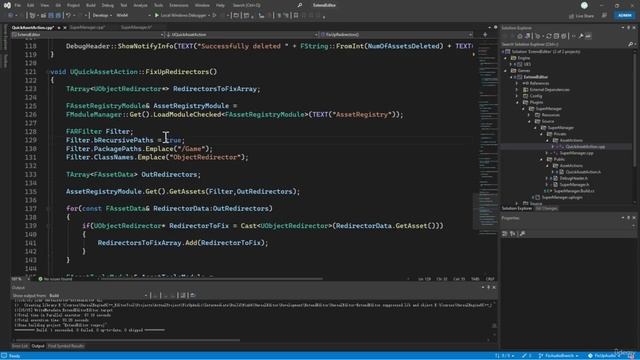The height and width of the screenshot is (360, 640).
Task: Collapse the FixUpRedirectors function outline at line 121
Action: click(48, 72)
